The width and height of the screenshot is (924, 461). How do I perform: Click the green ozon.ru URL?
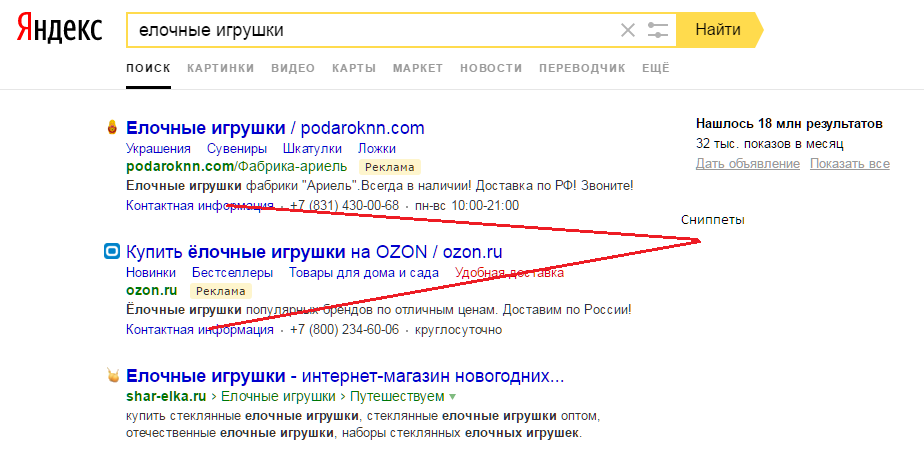pyautogui.click(x=152, y=291)
